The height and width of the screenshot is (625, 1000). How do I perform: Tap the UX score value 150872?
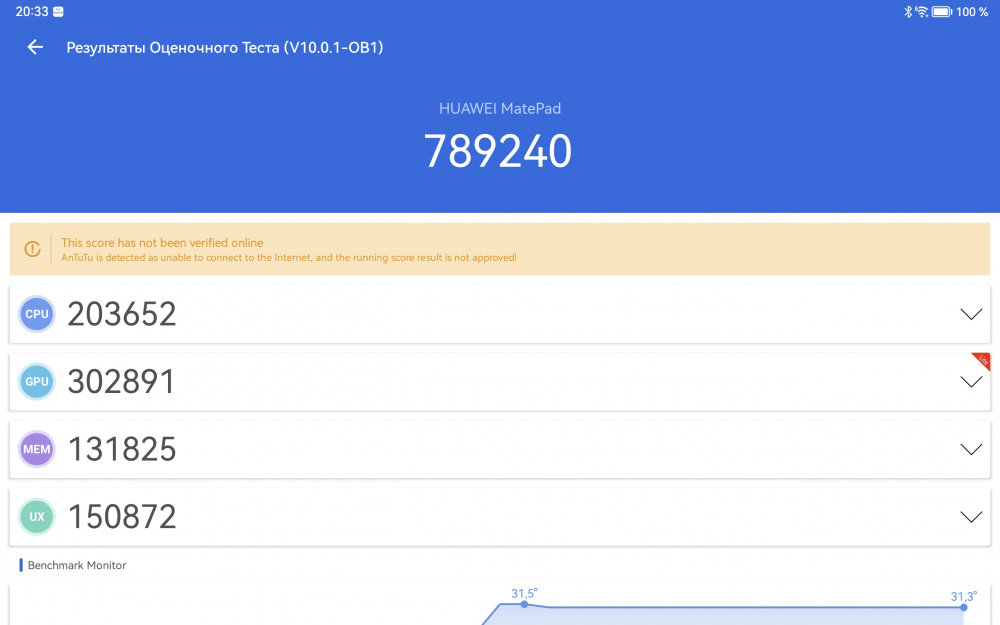click(x=122, y=517)
